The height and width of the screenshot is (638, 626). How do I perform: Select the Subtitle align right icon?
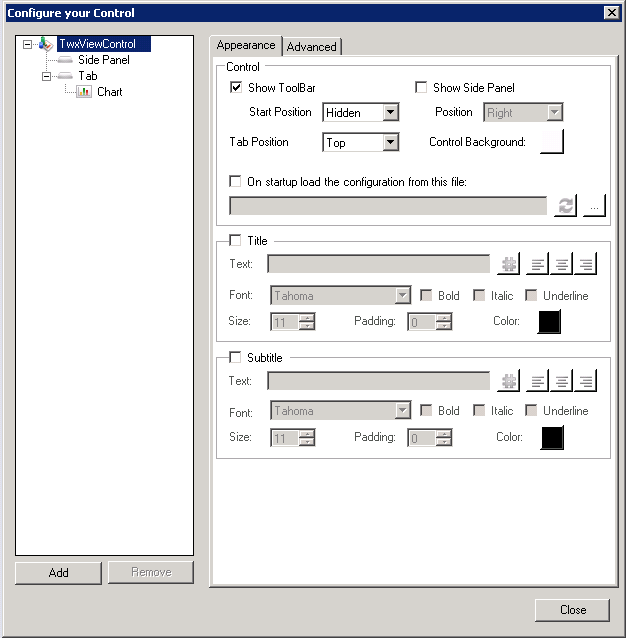[586, 381]
